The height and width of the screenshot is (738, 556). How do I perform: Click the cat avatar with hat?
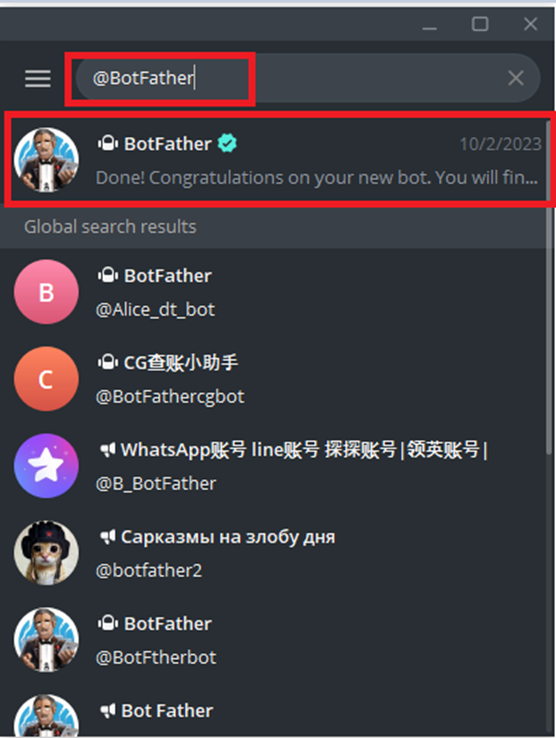[x=46, y=553]
